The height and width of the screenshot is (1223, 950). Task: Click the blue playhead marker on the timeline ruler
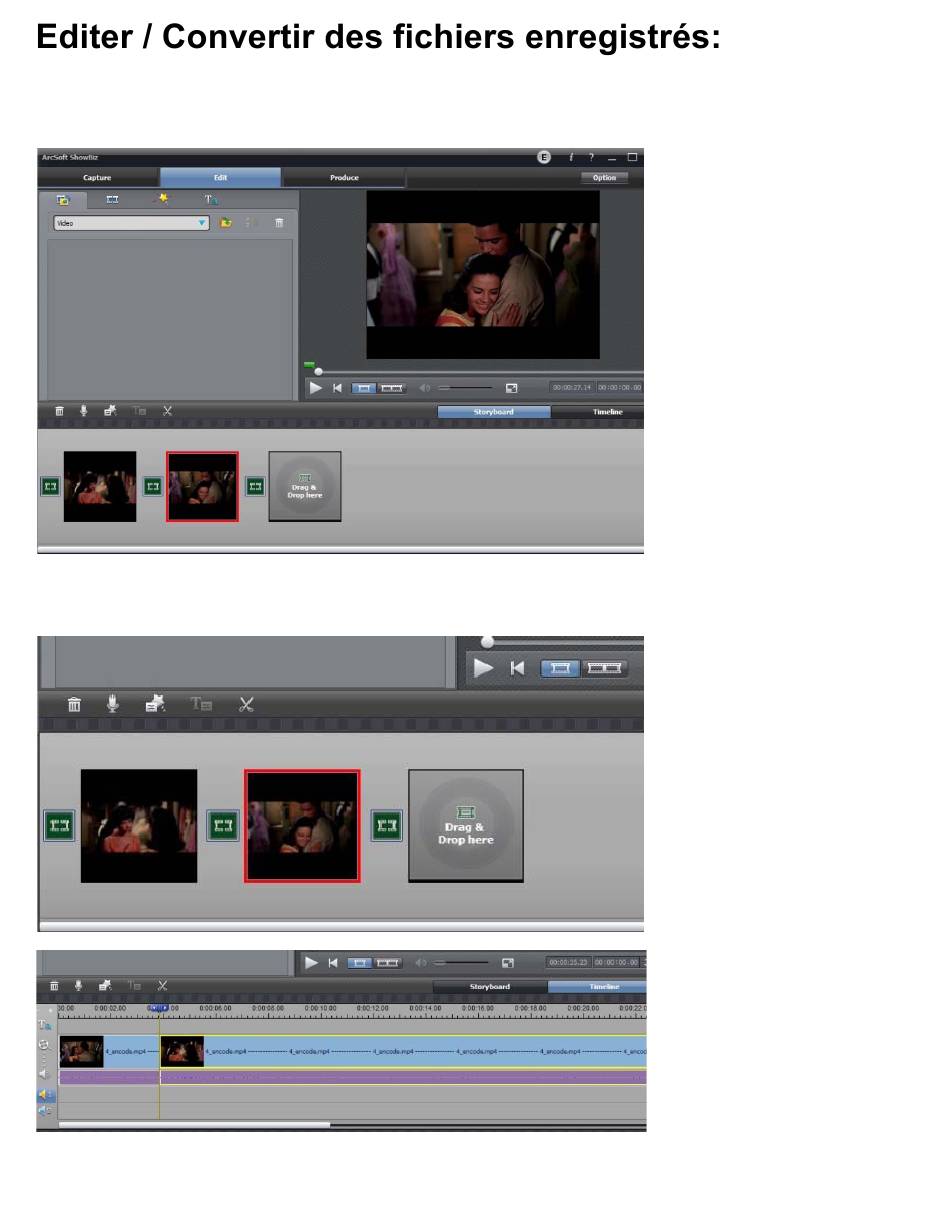click(158, 1008)
